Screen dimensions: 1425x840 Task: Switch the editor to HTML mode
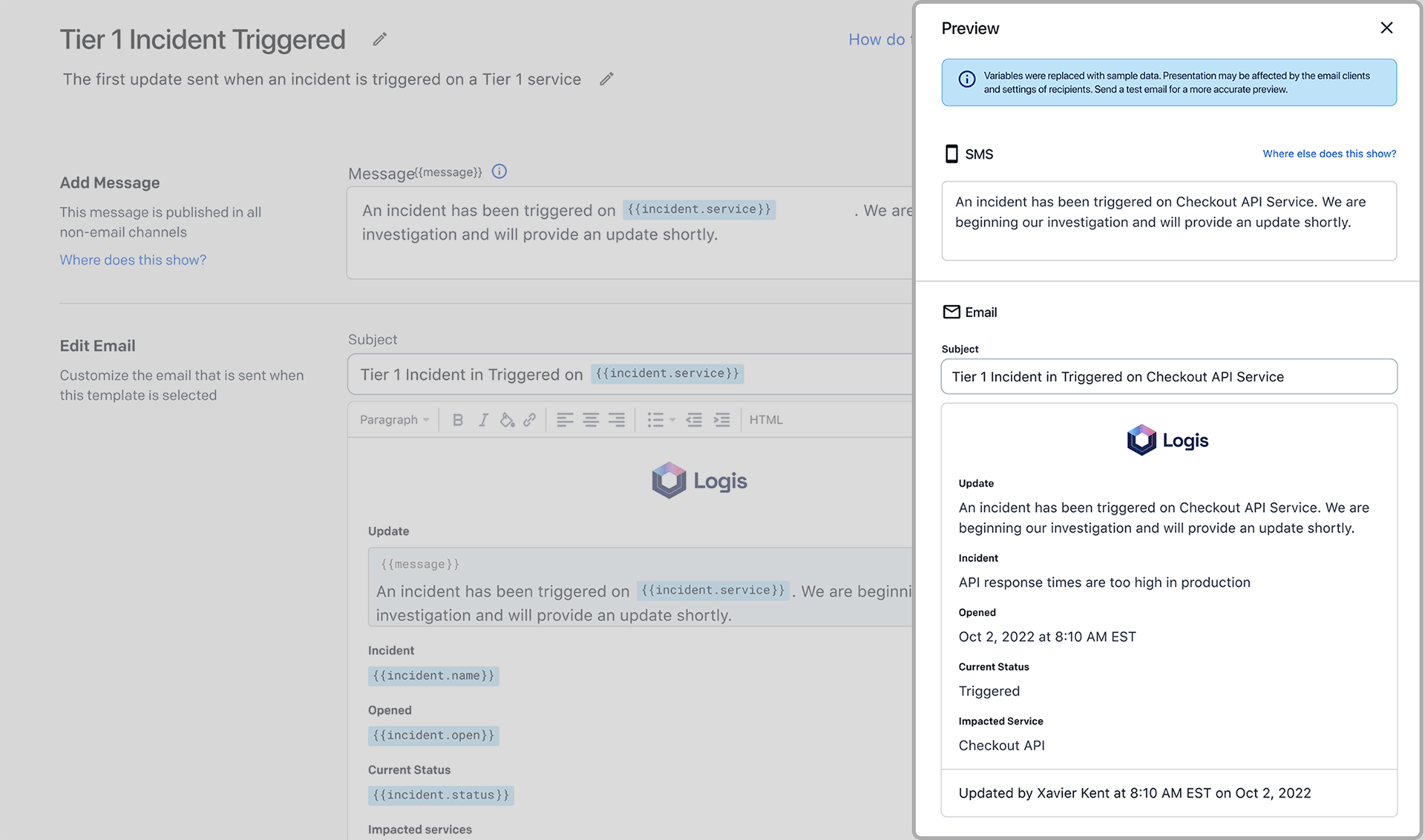[x=765, y=420]
